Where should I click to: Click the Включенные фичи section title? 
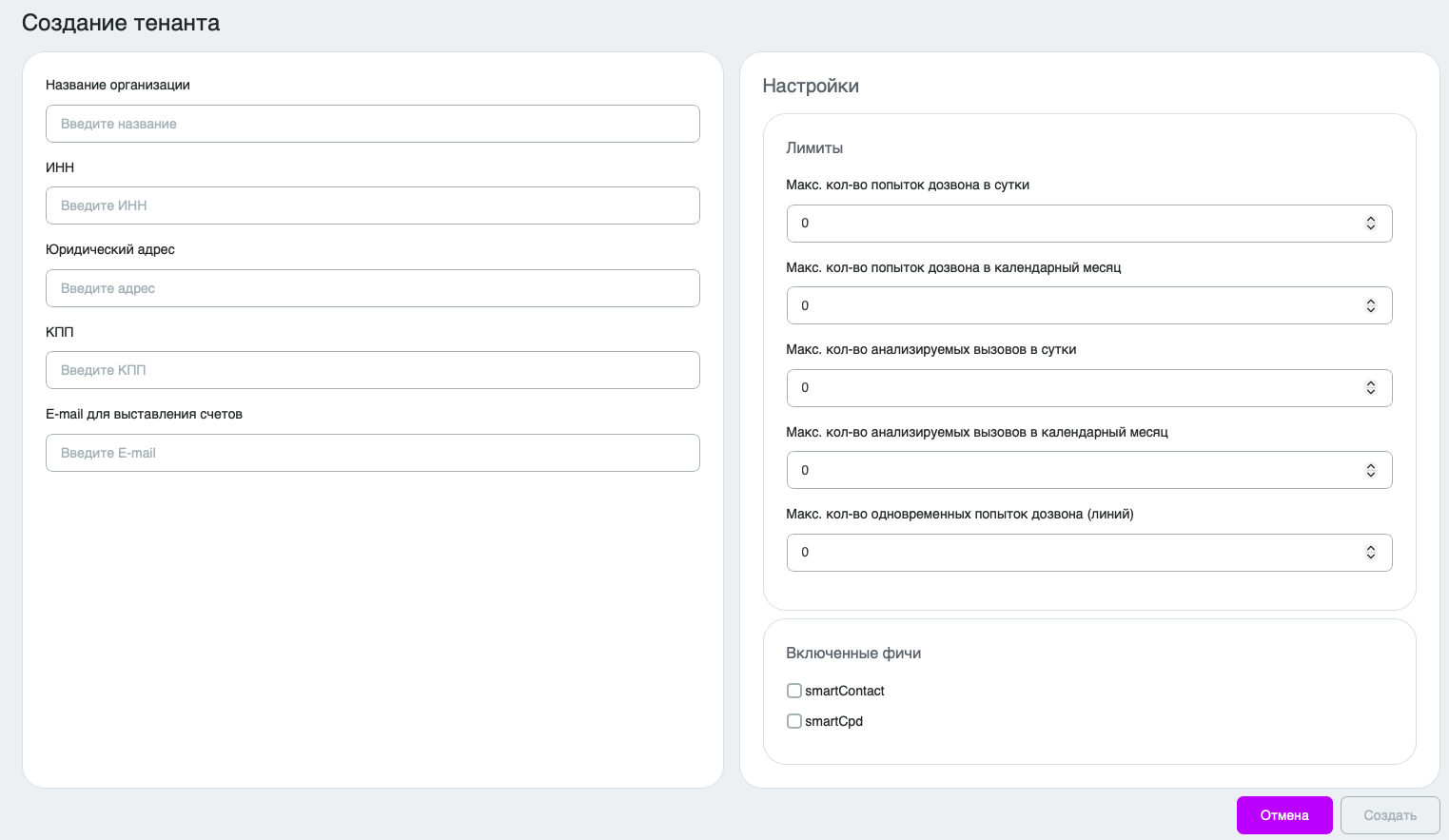point(853,653)
